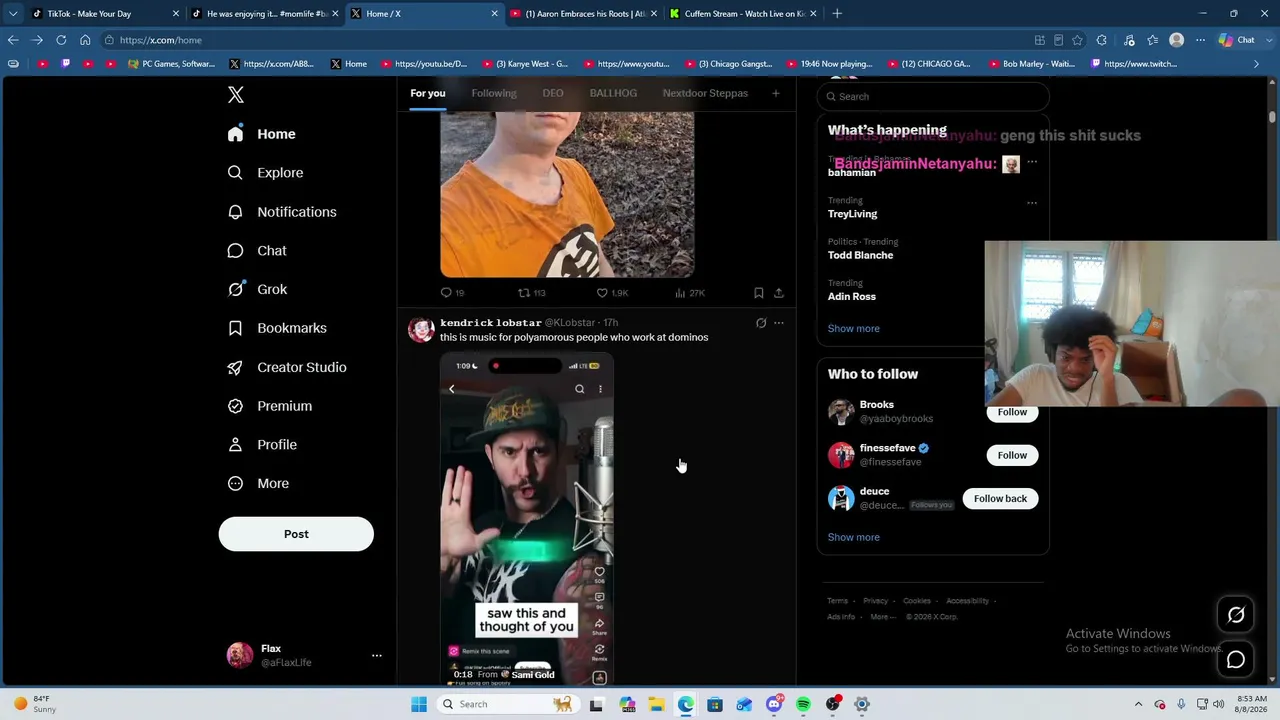Refresh the browser page

point(61,40)
